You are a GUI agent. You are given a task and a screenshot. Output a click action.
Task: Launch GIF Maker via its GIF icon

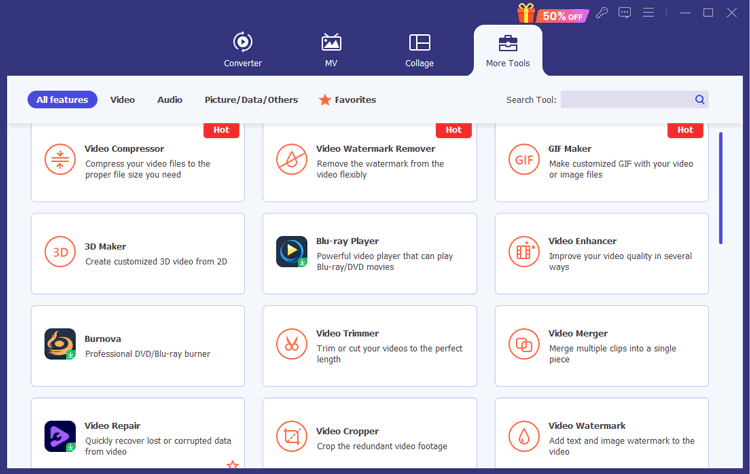point(524,159)
